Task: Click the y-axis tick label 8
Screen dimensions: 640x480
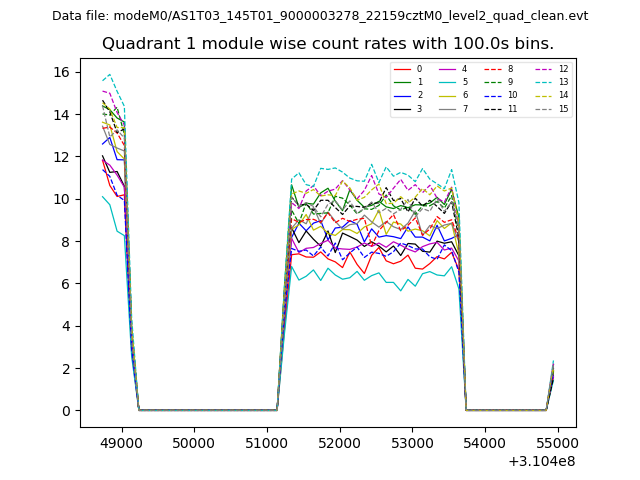Action: pos(65,241)
